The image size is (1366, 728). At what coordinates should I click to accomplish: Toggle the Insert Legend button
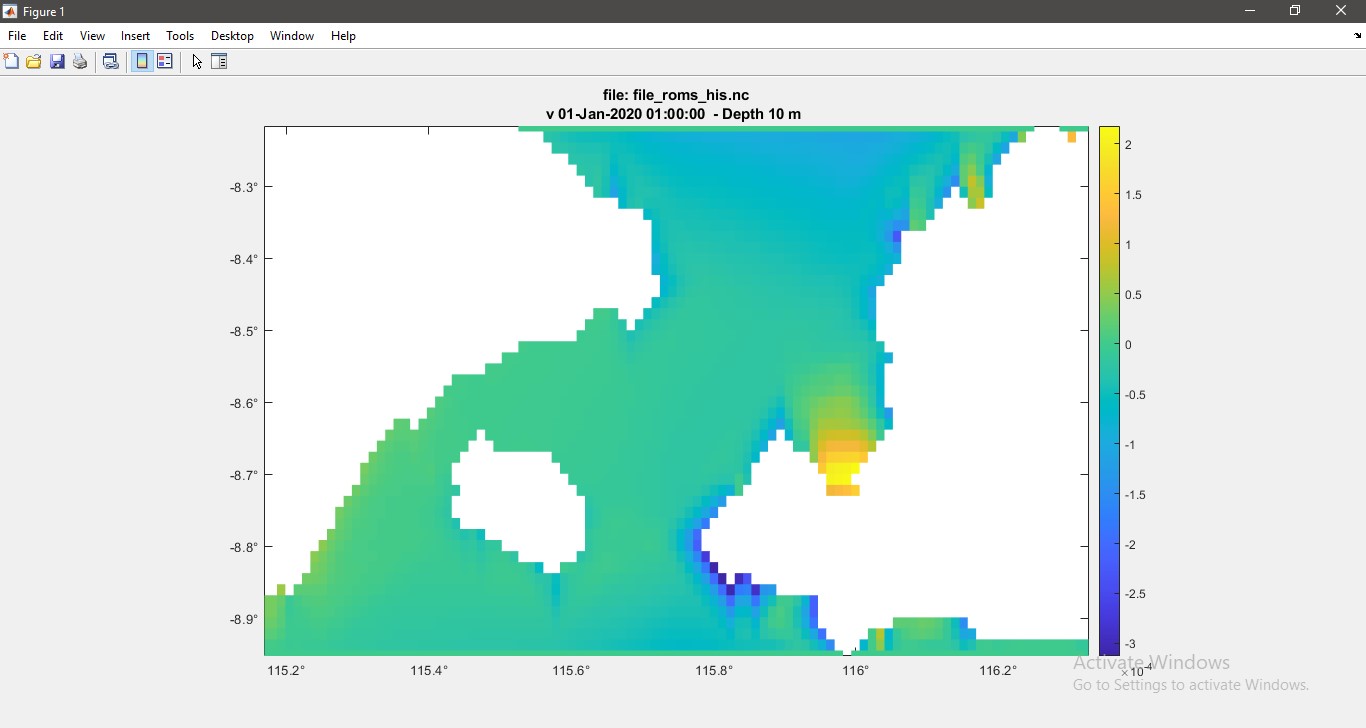[x=165, y=62]
